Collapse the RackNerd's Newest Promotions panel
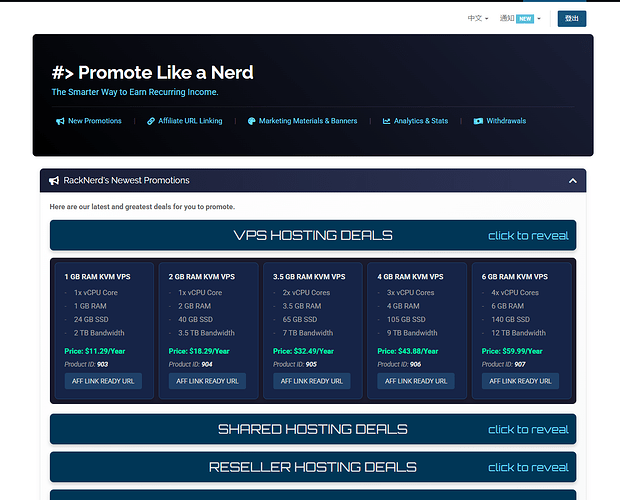 pos(573,181)
